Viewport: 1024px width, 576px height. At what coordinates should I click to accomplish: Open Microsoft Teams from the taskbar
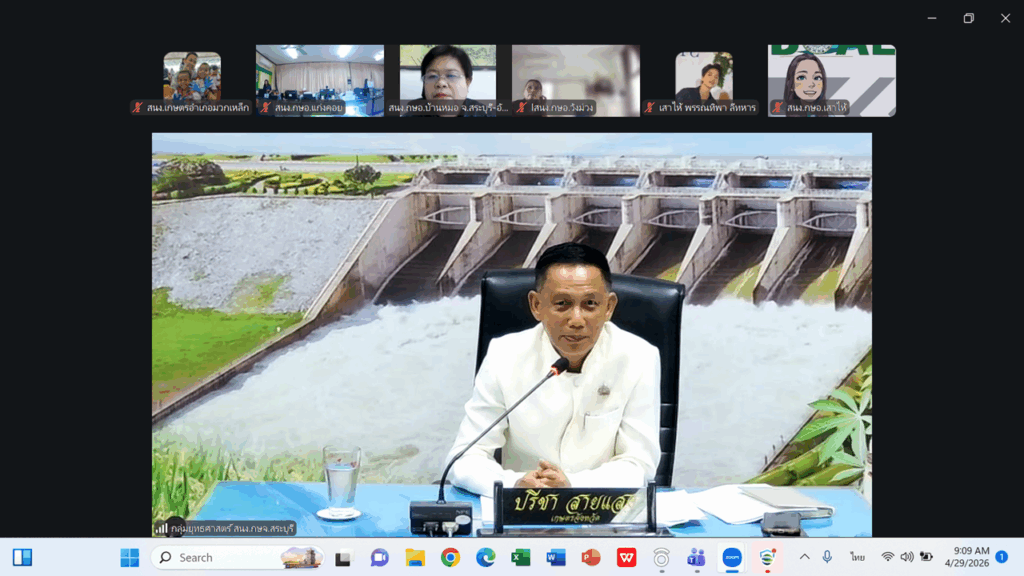696,558
